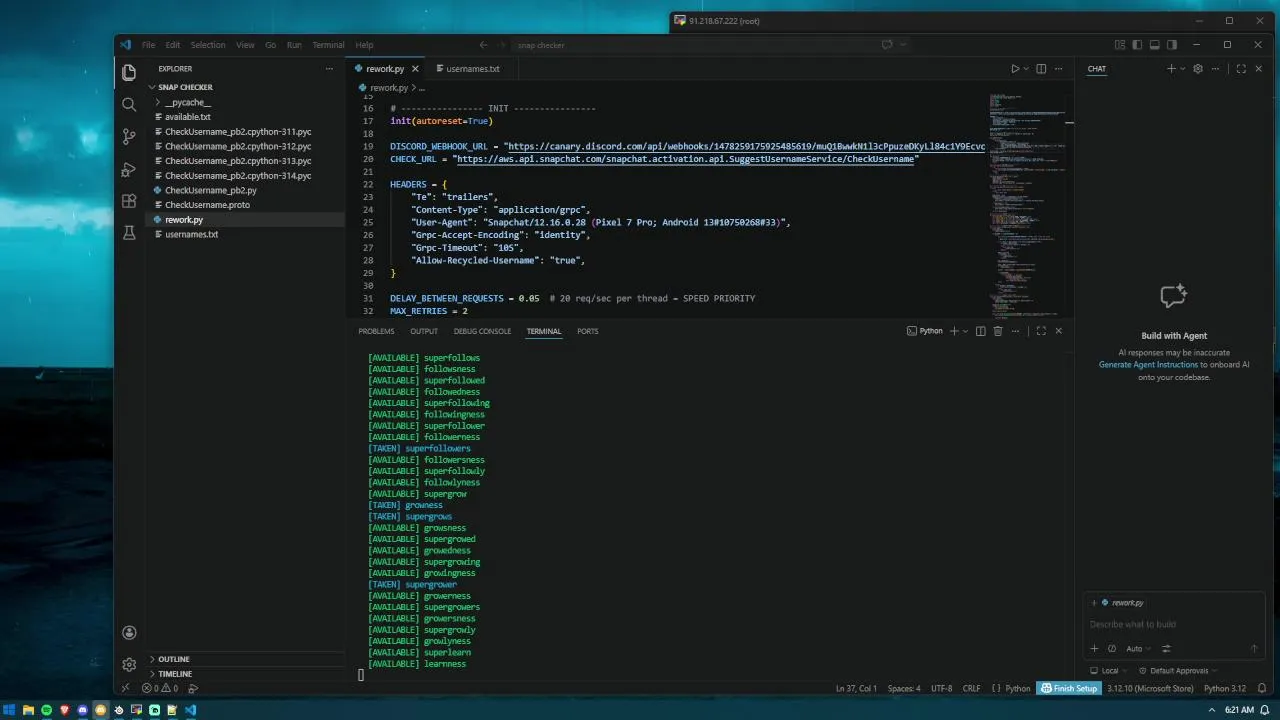The image size is (1280, 720).
Task: Switch to the DEBUG CONSOLE tab
Action: 482,331
